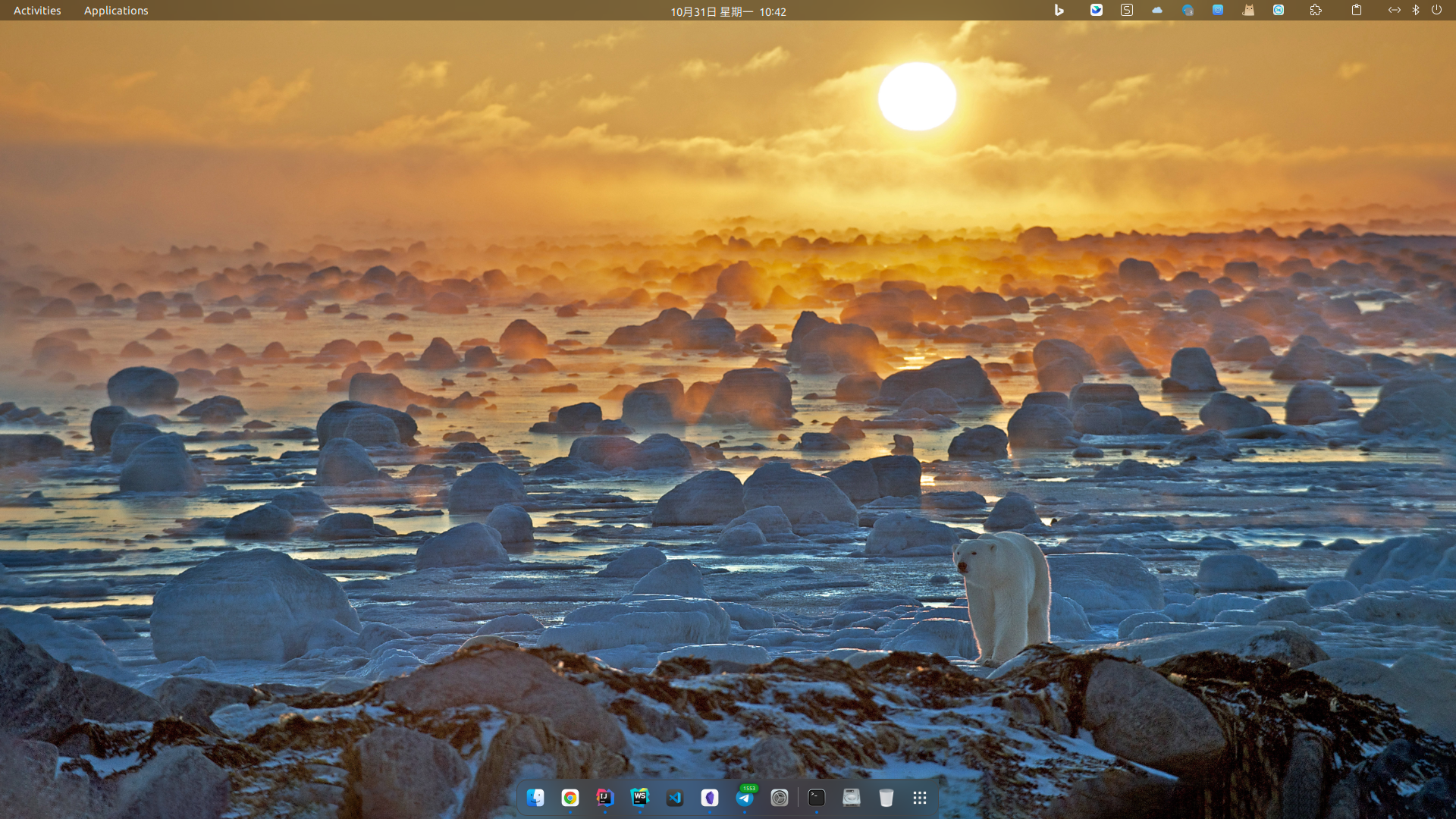
Task: Launch Google Chrome from the dock
Action: coord(570,798)
